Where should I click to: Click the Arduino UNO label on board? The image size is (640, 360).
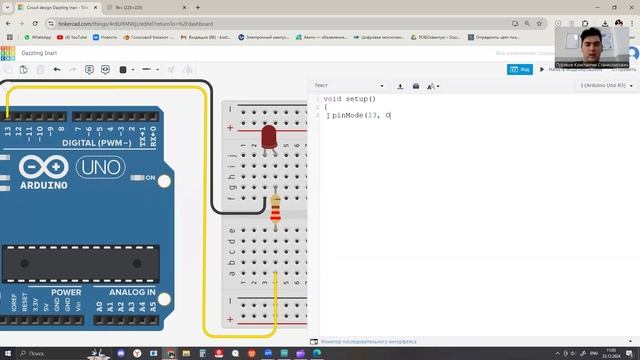pyautogui.click(x=100, y=167)
